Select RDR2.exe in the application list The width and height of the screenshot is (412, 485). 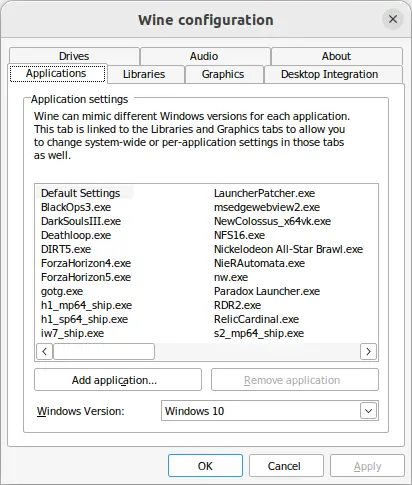237,305
